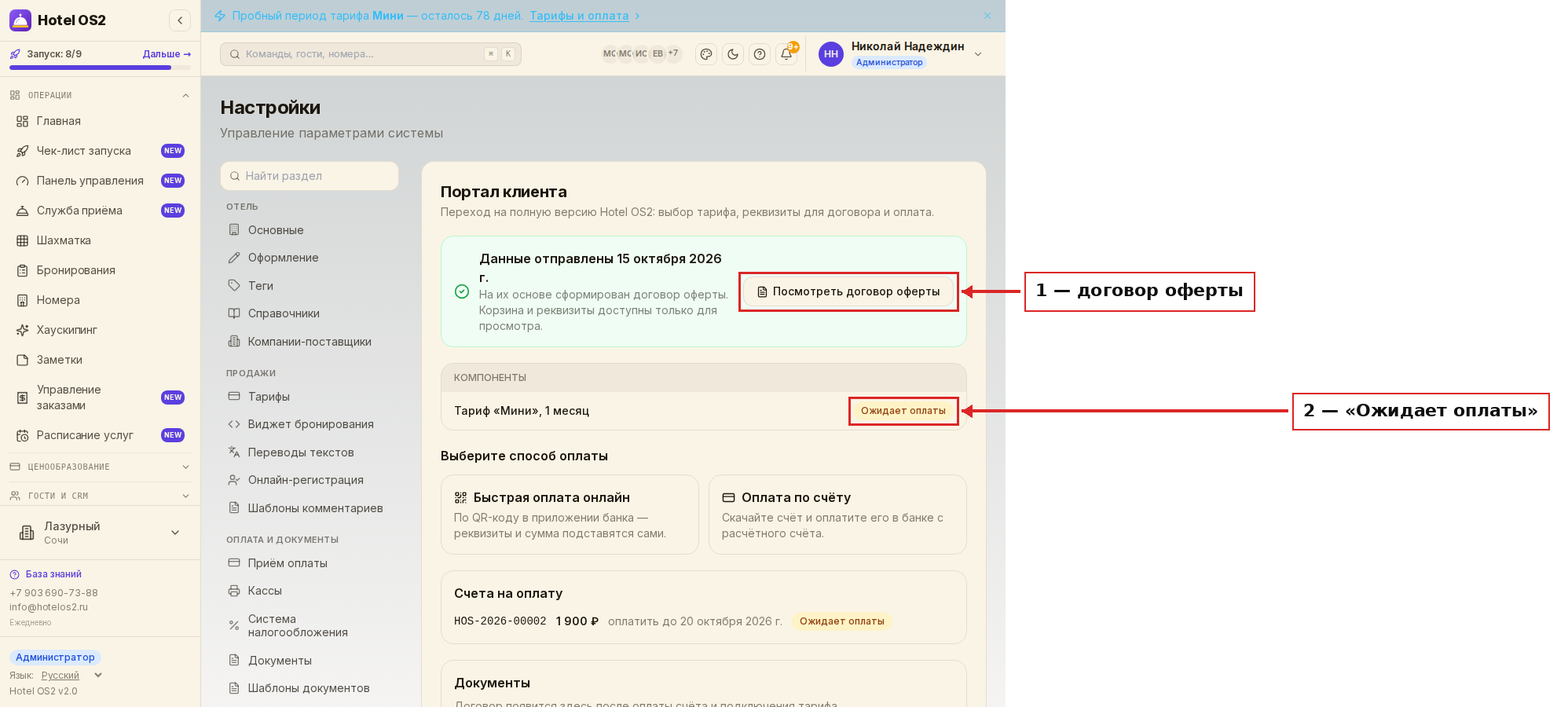Collapse the ОПЕРАЦИИ section

[100, 95]
